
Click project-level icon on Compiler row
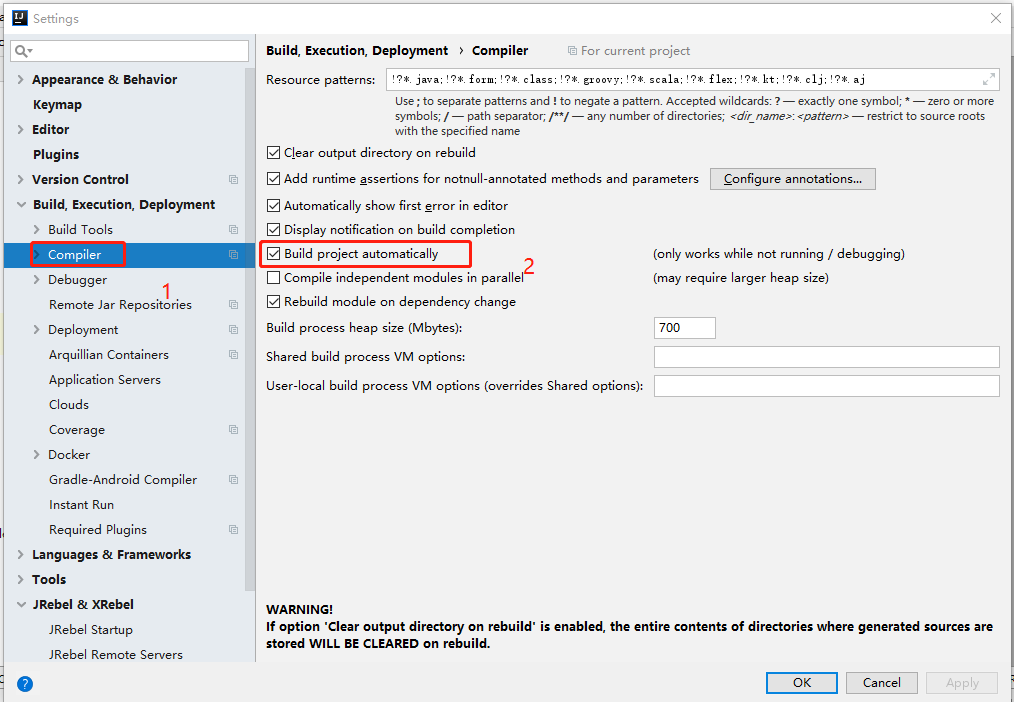tap(233, 255)
